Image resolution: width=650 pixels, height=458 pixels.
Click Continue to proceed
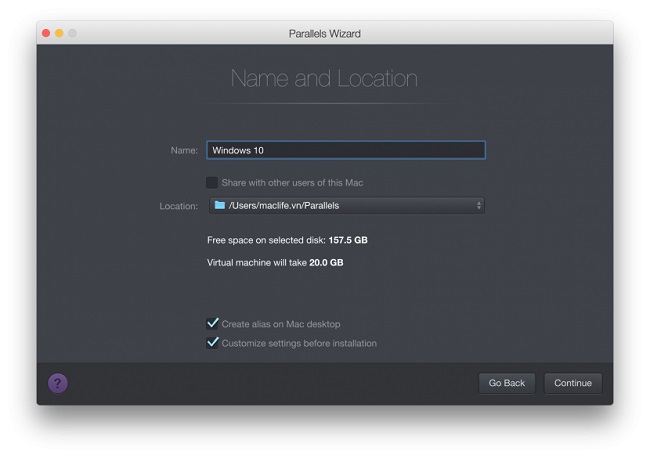point(573,383)
